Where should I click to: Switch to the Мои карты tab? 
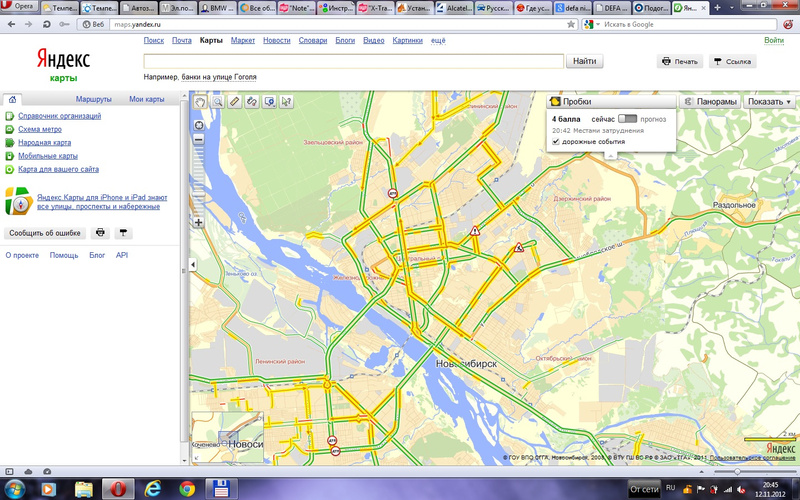click(x=146, y=99)
